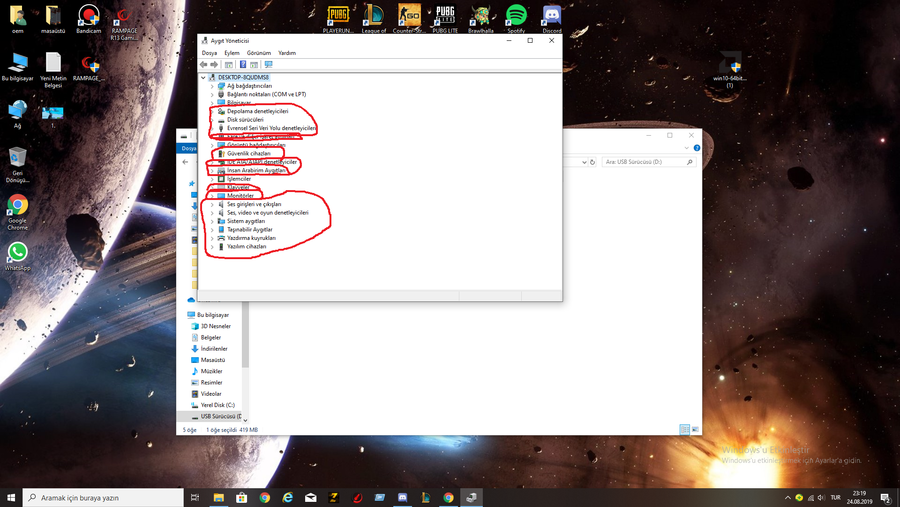
Task: Expand the Ağ bağdaştırıcıları node
Action: point(212,86)
